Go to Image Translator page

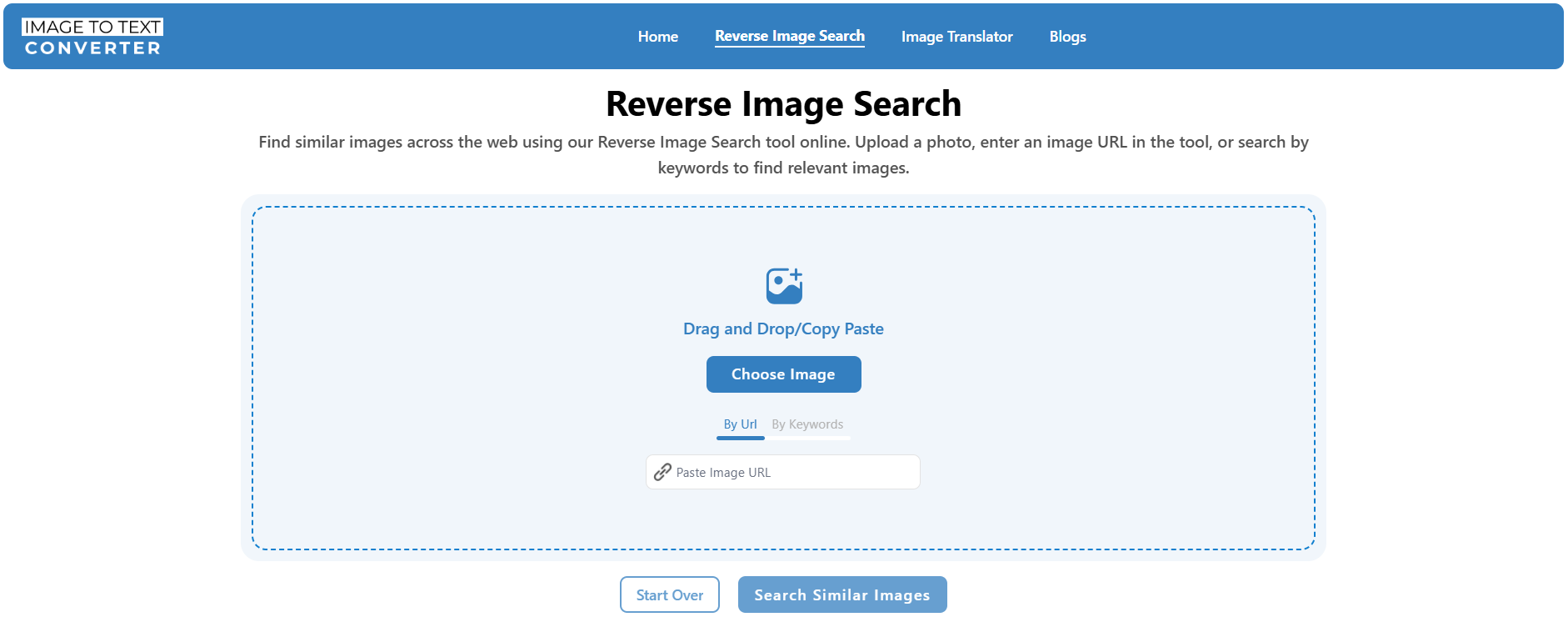pyautogui.click(x=956, y=37)
